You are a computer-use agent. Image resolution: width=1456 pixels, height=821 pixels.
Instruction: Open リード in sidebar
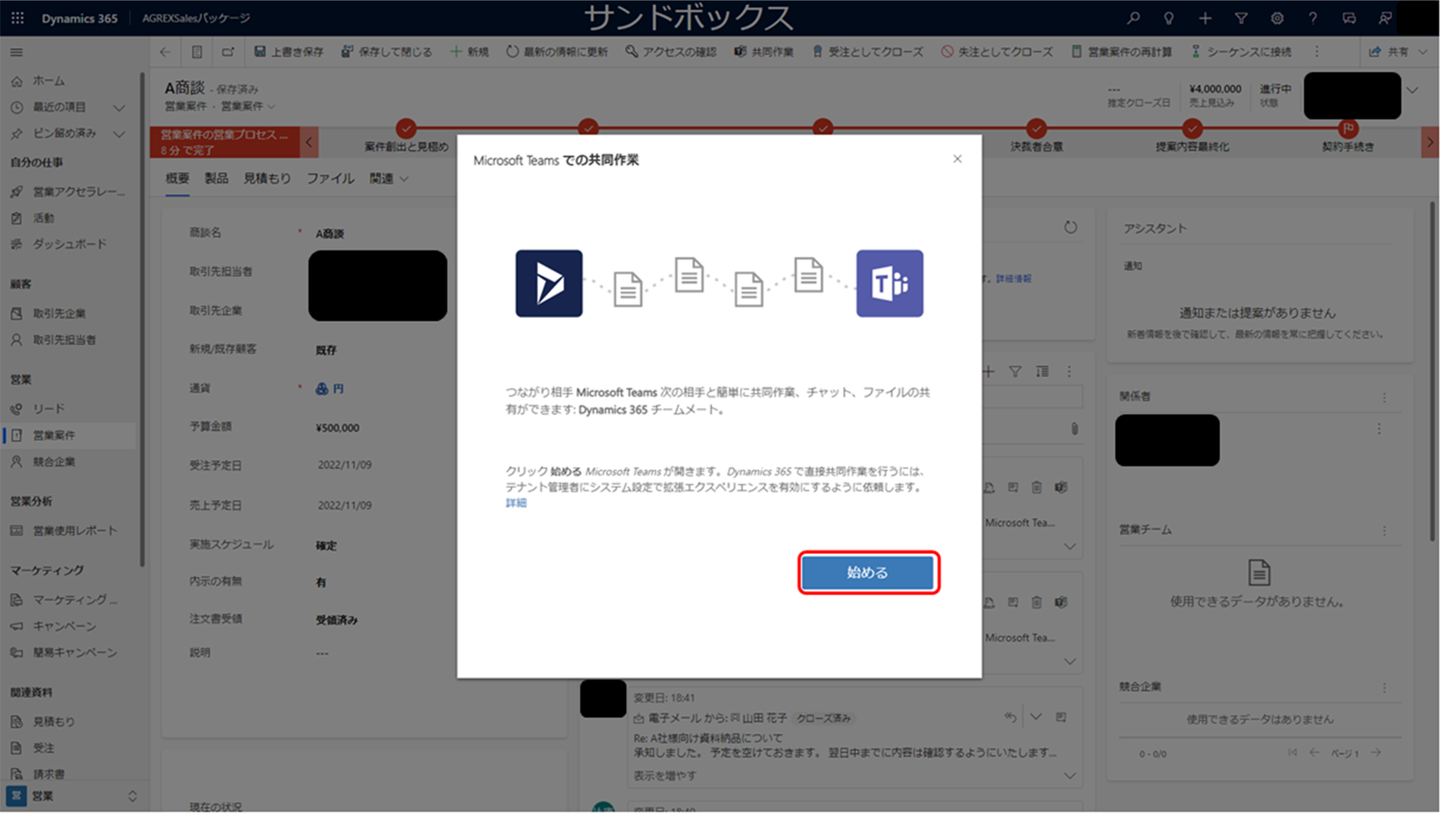(x=48, y=409)
